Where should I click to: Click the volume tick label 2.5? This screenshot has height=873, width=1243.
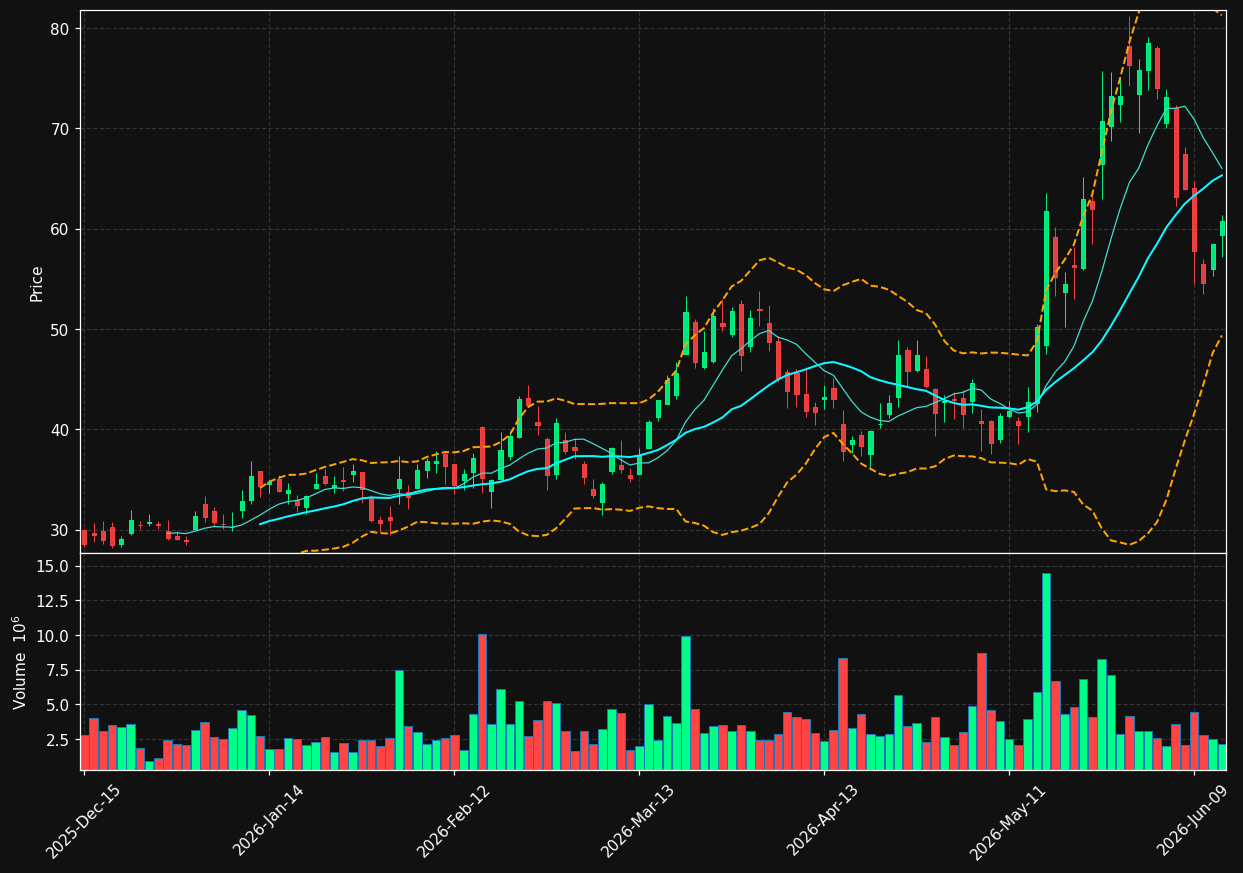pyautogui.click(x=59, y=740)
